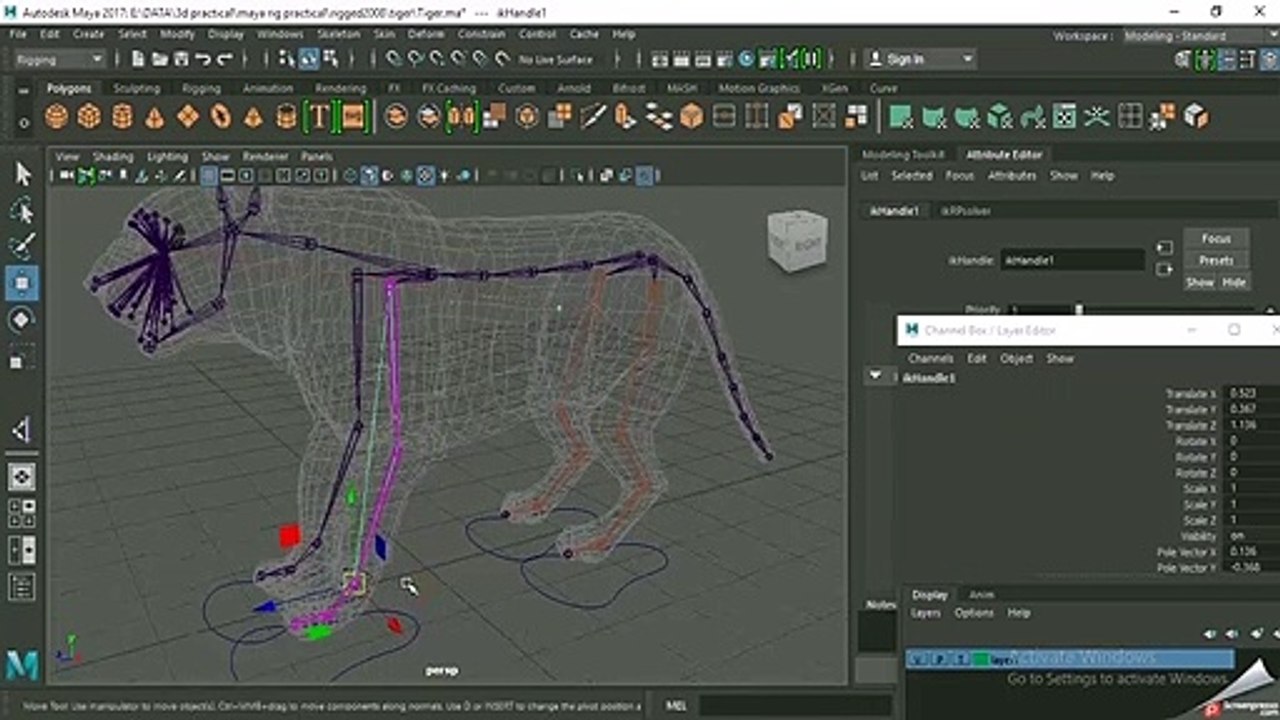Toggle the P playback box in layer1
Image resolution: width=1280 pixels, height=720 pixels.
pyautogui.click(x=940, y=660)
